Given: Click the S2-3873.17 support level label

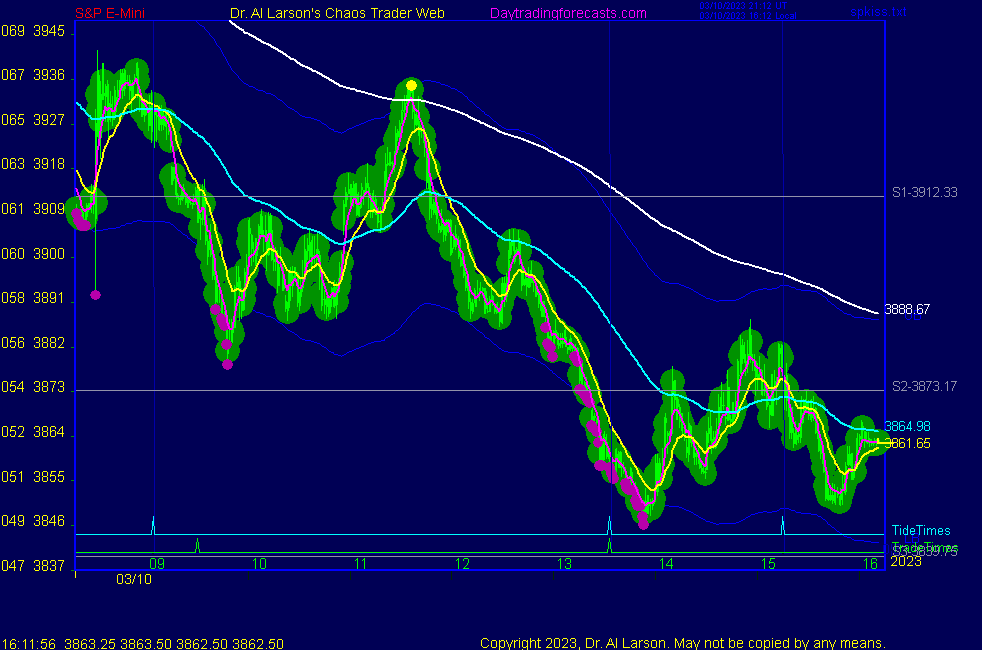Looking at the screenshot, I should 924,386.
